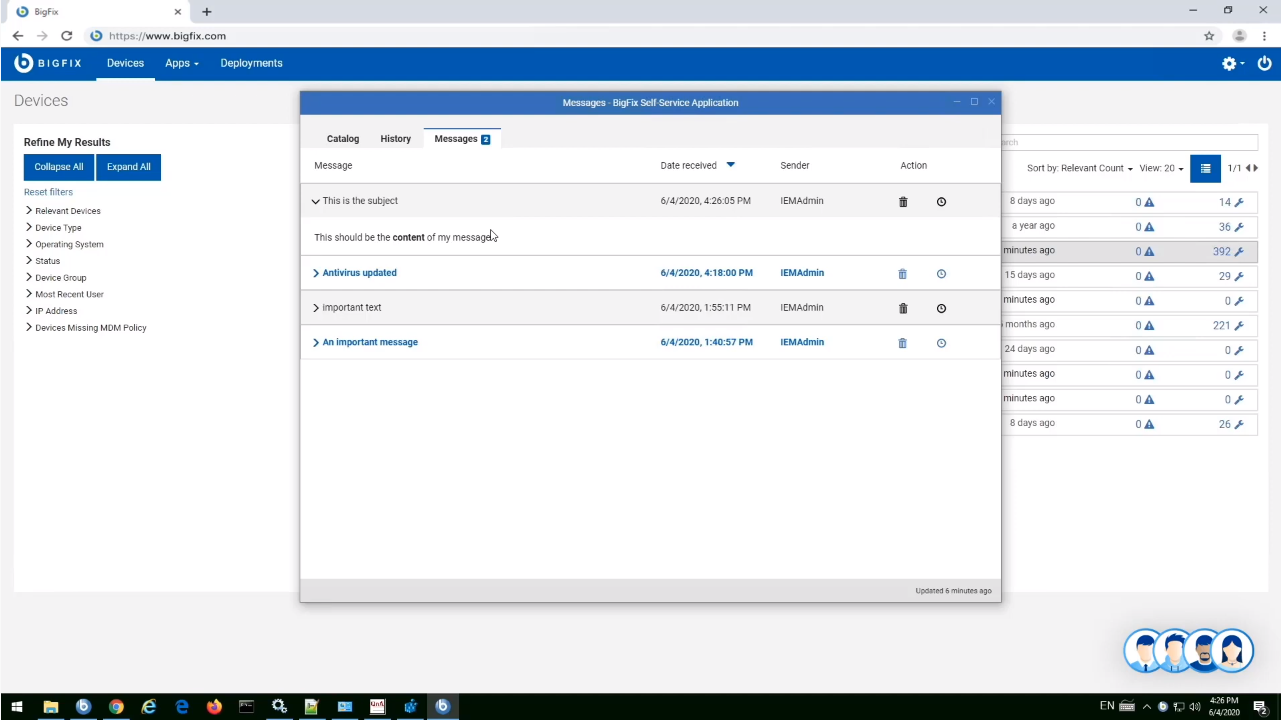Click clock icon on 'important text' row

pos(941,309)
